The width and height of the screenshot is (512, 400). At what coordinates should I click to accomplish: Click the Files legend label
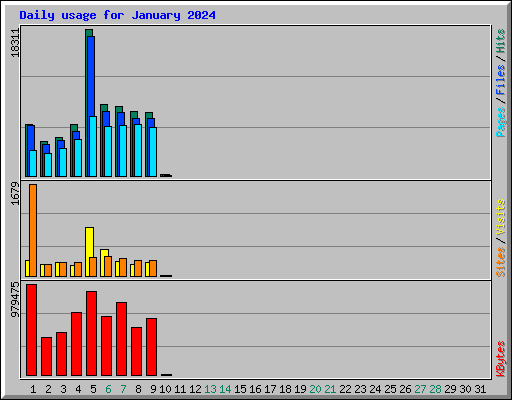tap(501, 79)
